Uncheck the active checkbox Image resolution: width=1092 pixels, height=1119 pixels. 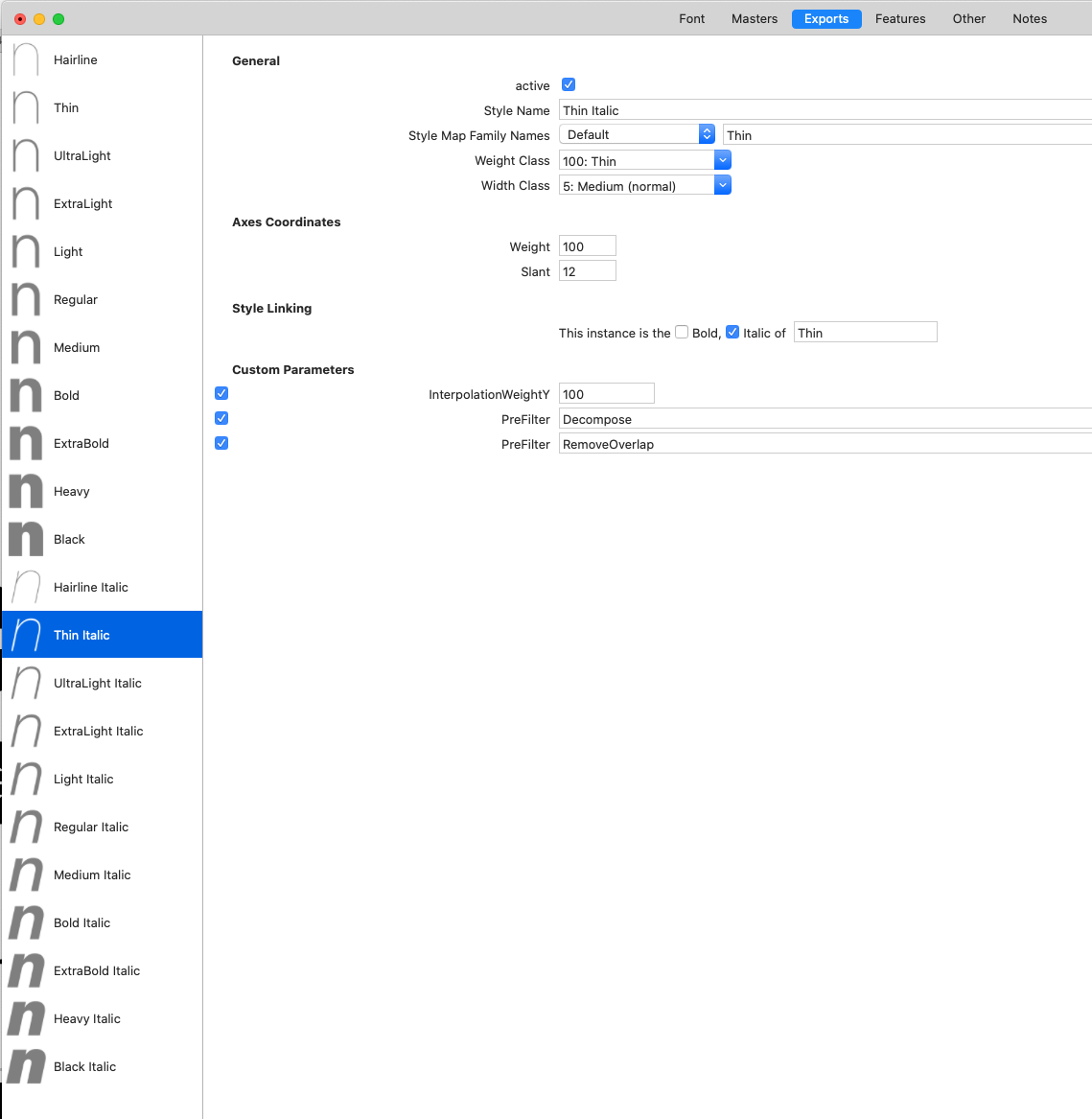[569, 85]
